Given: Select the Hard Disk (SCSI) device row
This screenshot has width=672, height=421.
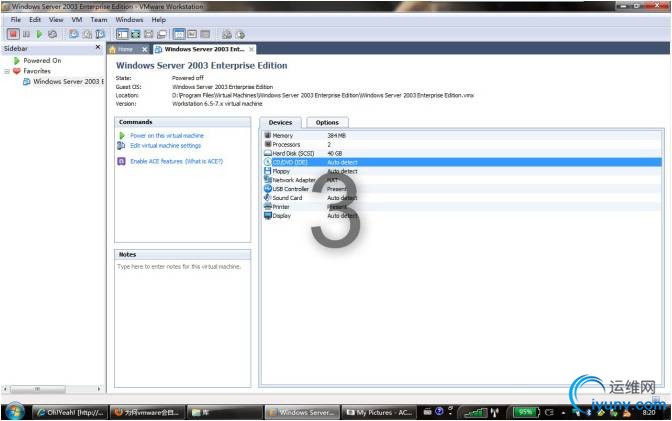Looking at the screenshot, I should coord(462,153).
